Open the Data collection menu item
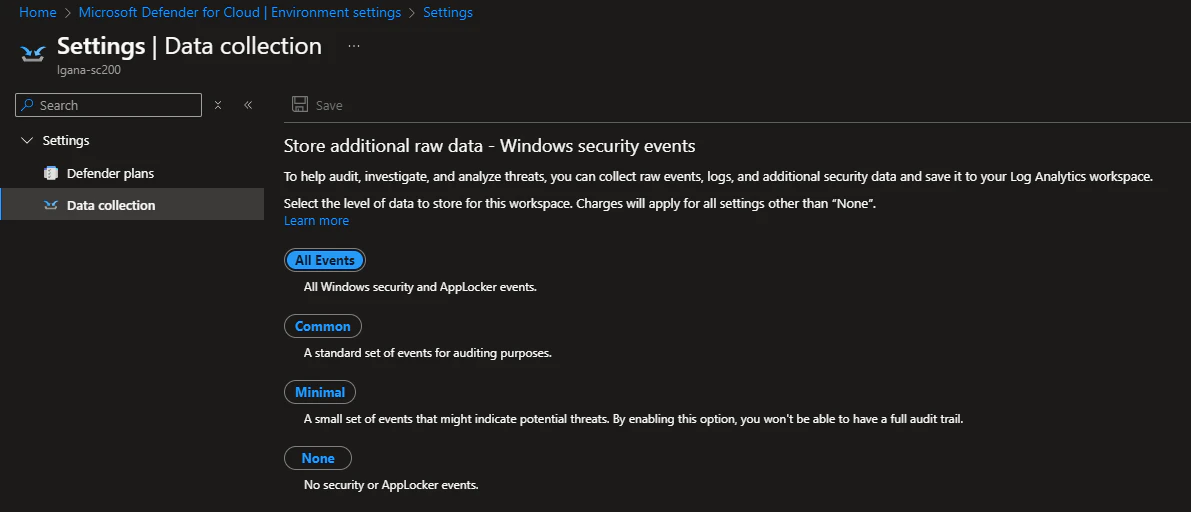 tap(111, 205)
